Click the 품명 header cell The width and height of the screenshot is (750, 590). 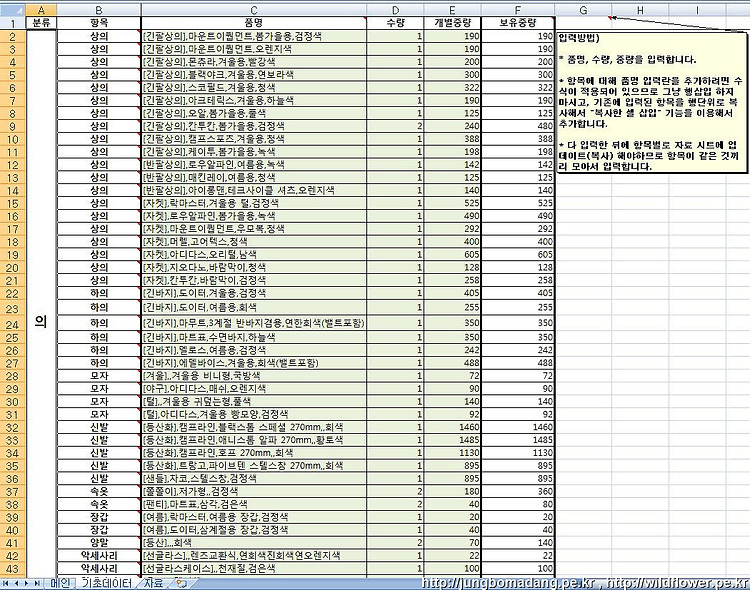[x=254, y=23]
